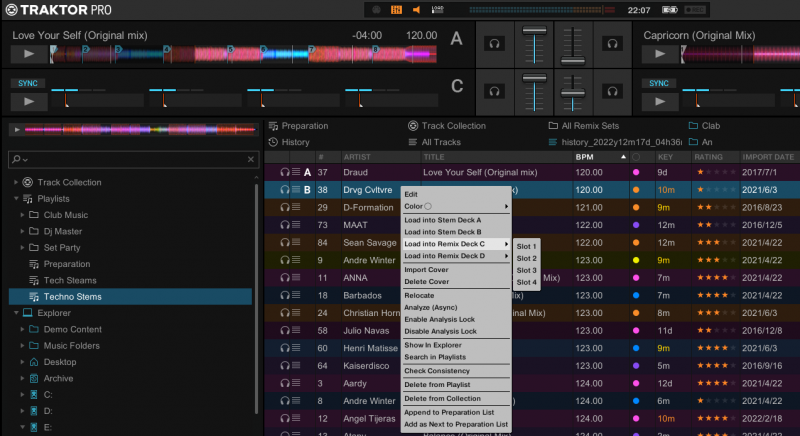Viewport: 800px width, 436px height.
Task: Click the header audio speaker icon
Action: click(416, 10)
